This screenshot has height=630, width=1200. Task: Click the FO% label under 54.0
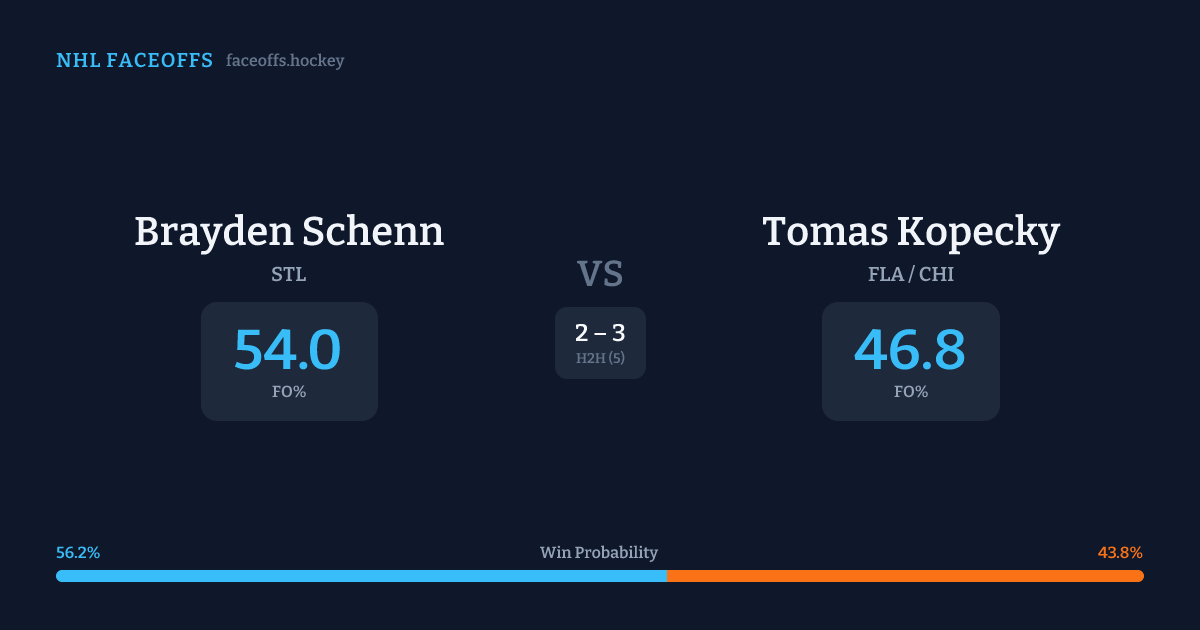click(289, 392)
